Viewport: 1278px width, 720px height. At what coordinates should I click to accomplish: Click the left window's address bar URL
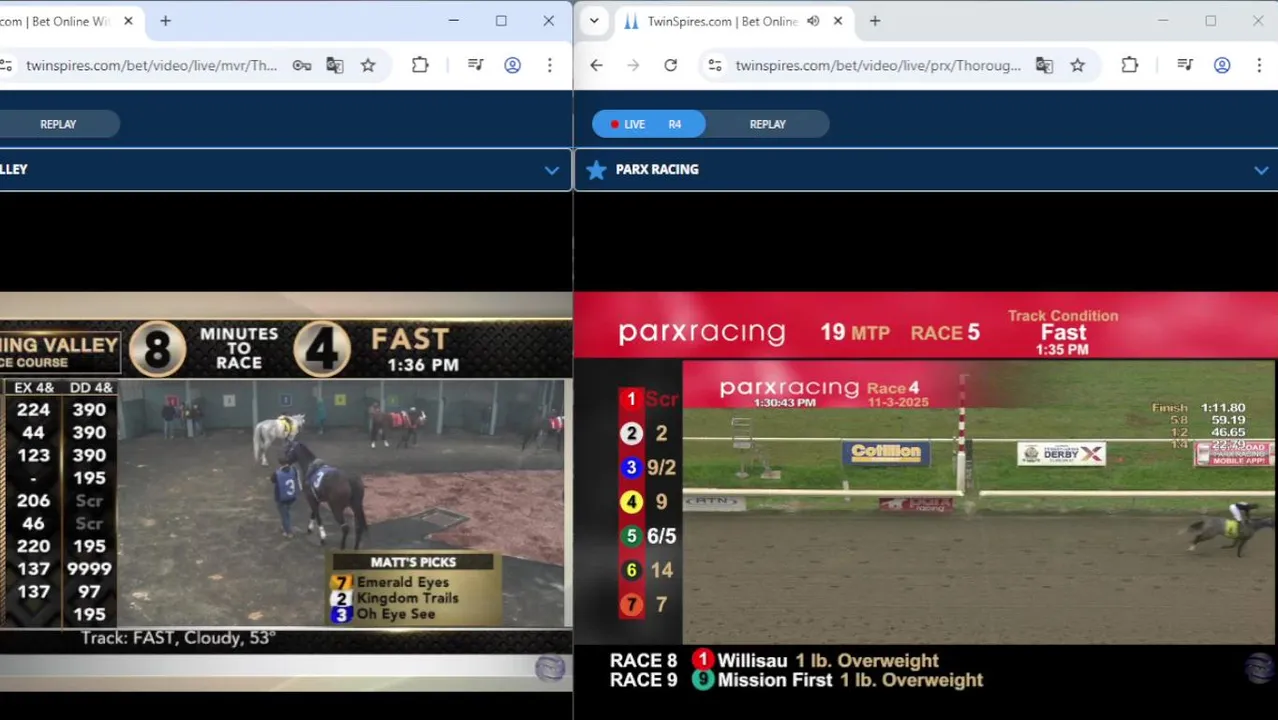point(151,65)
